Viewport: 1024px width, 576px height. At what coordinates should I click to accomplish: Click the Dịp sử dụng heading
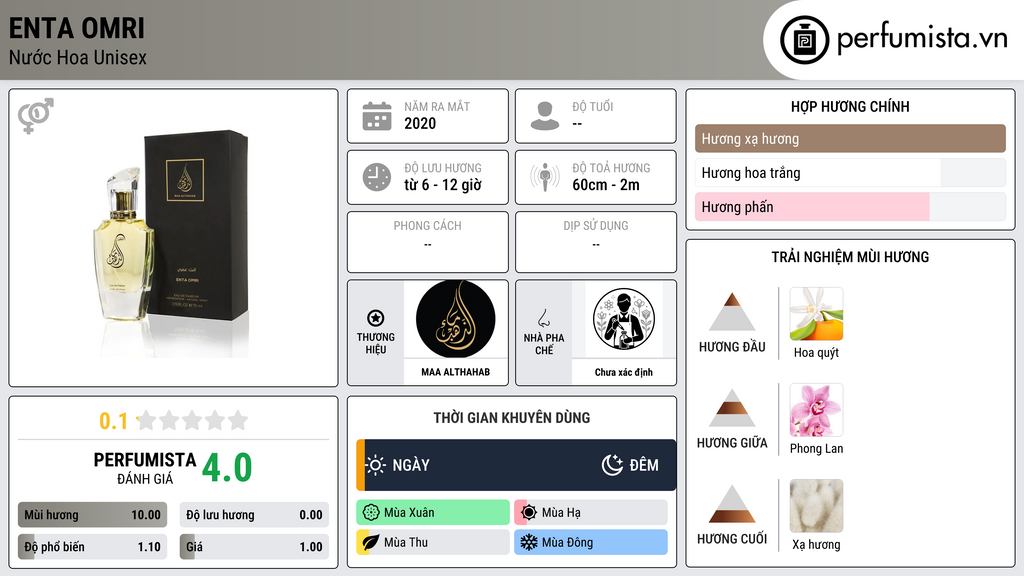(x=596, y=225)
